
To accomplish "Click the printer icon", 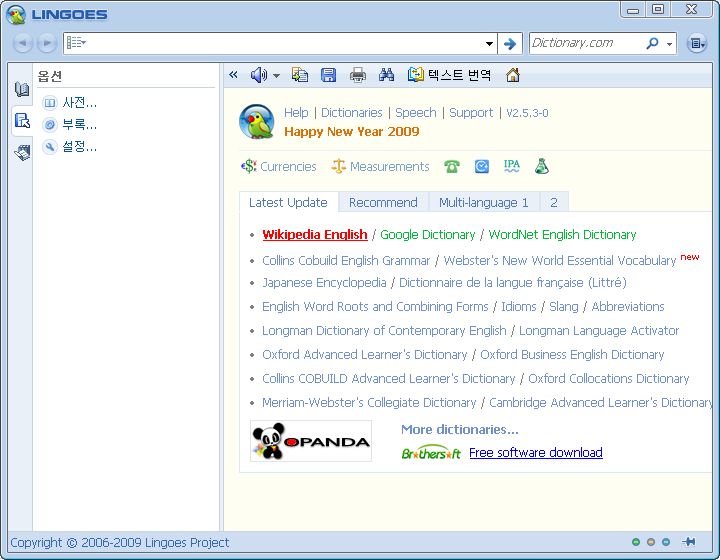I will click(358, 75).
